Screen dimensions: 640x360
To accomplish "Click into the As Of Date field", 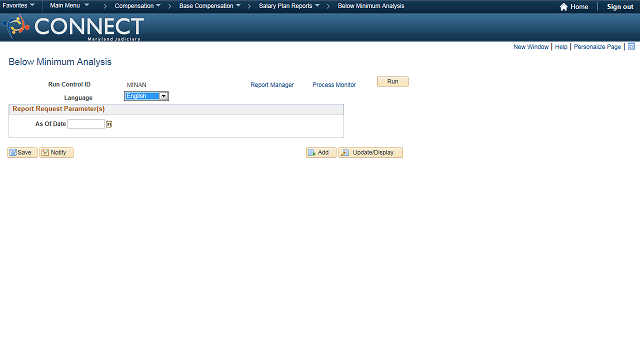I will tap(86, 124).
